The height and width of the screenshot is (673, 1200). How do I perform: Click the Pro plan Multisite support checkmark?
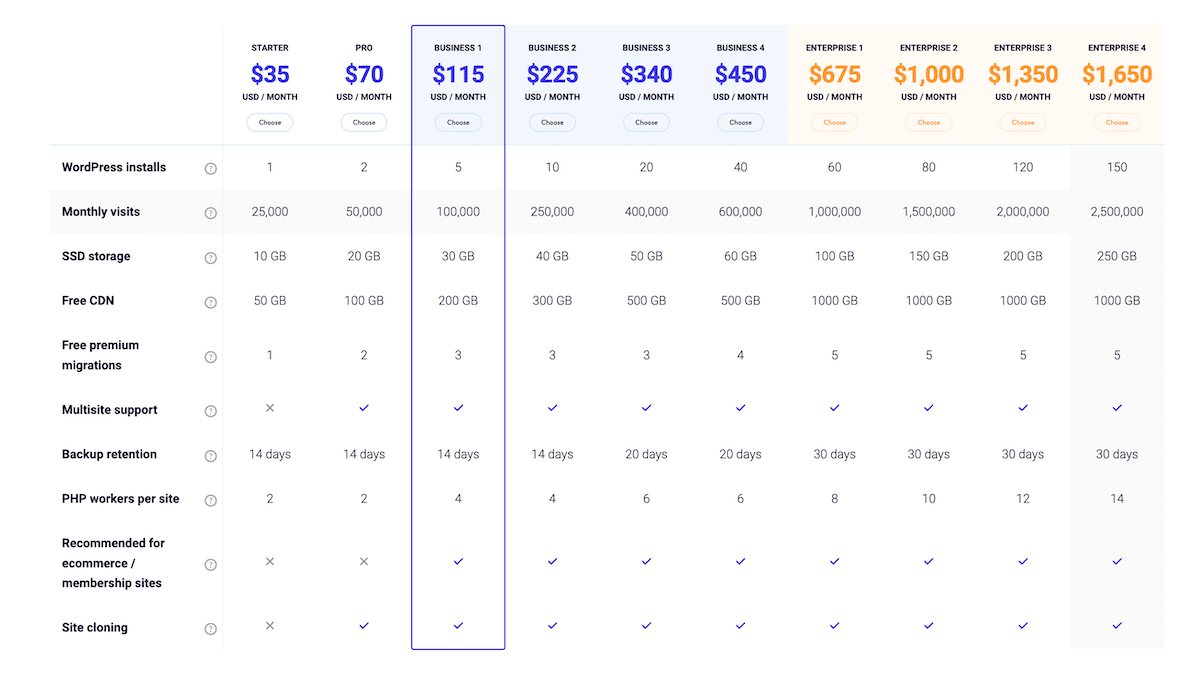[x=364, y=408]
